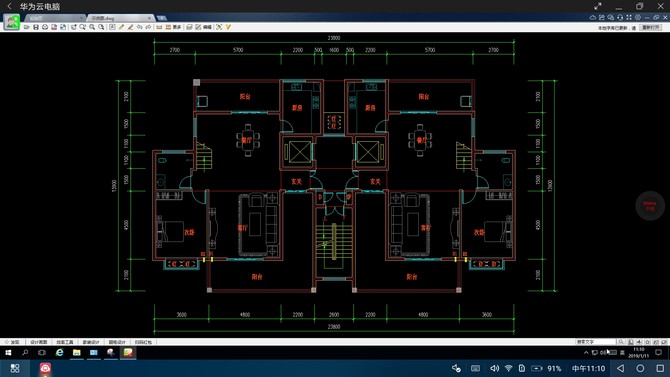This screenshot has height=377, width=670.
Task: Select the zoom magnifier tool in toolbar
Action: (x=92, y=27)
